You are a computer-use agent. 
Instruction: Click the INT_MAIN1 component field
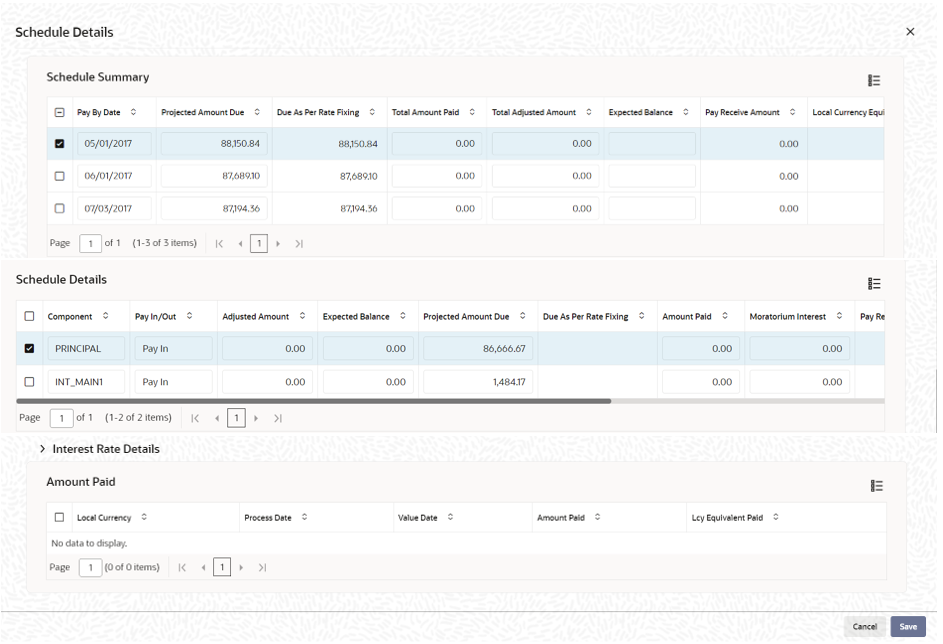[86, 382]
